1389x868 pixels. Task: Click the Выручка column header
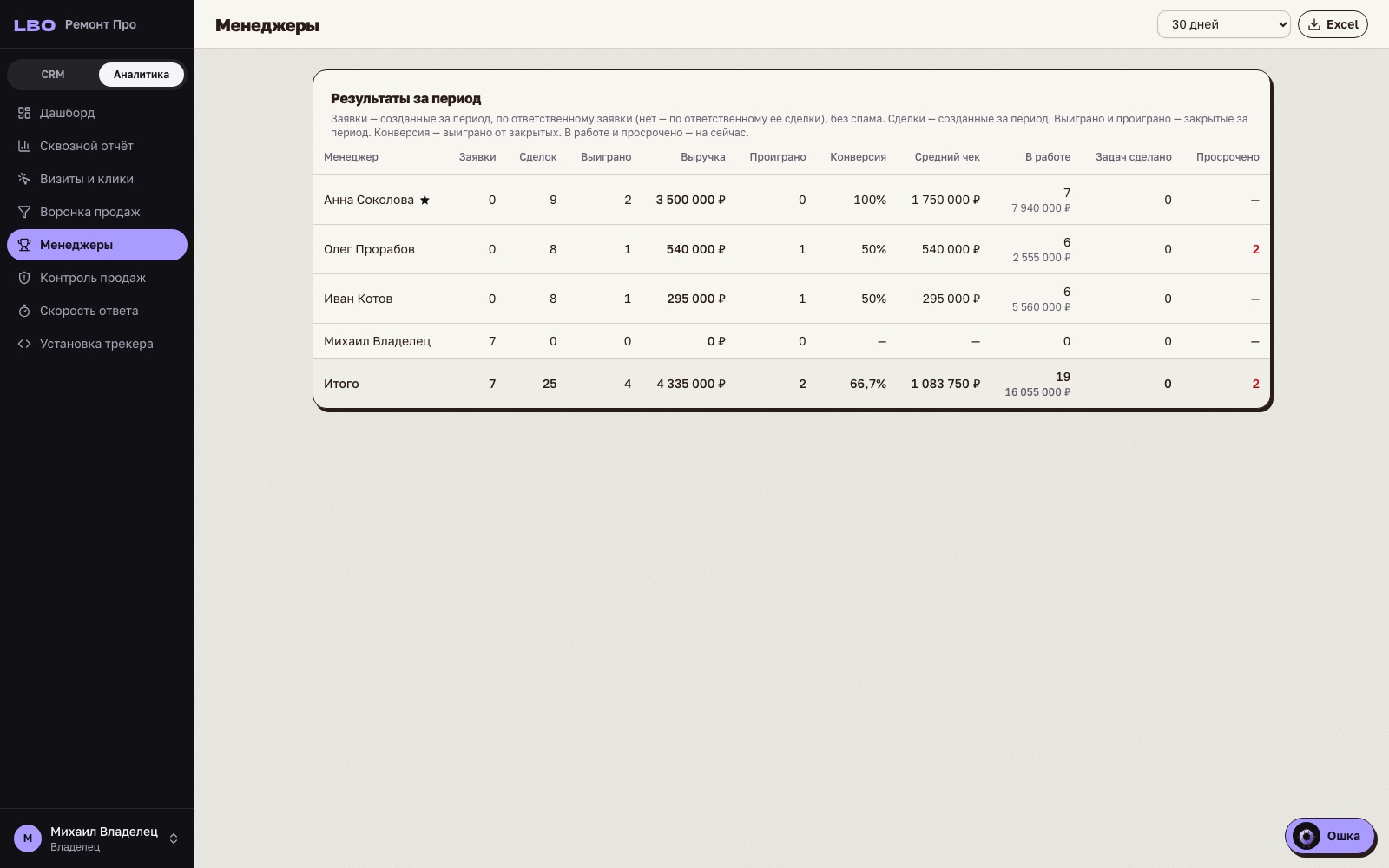[x=702, y=157]
